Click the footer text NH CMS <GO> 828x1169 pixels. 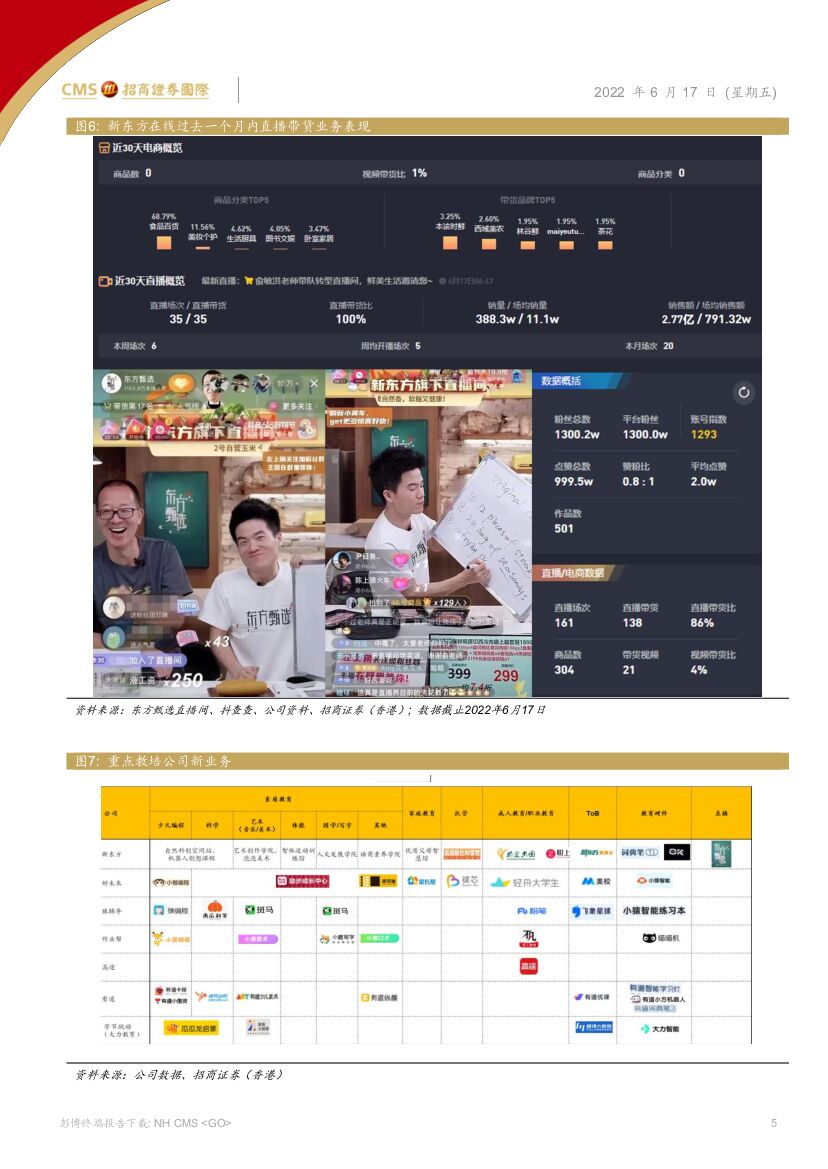[192, 1123]
